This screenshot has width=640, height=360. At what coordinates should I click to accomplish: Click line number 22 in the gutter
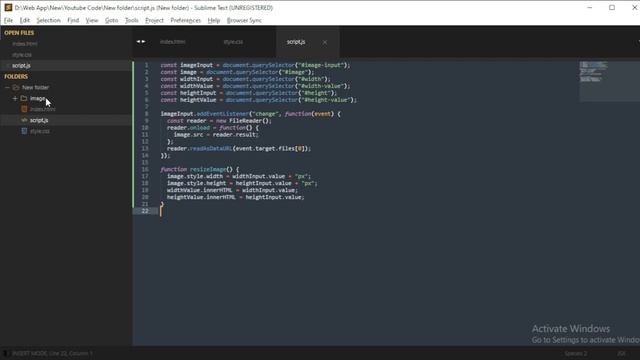145,211
